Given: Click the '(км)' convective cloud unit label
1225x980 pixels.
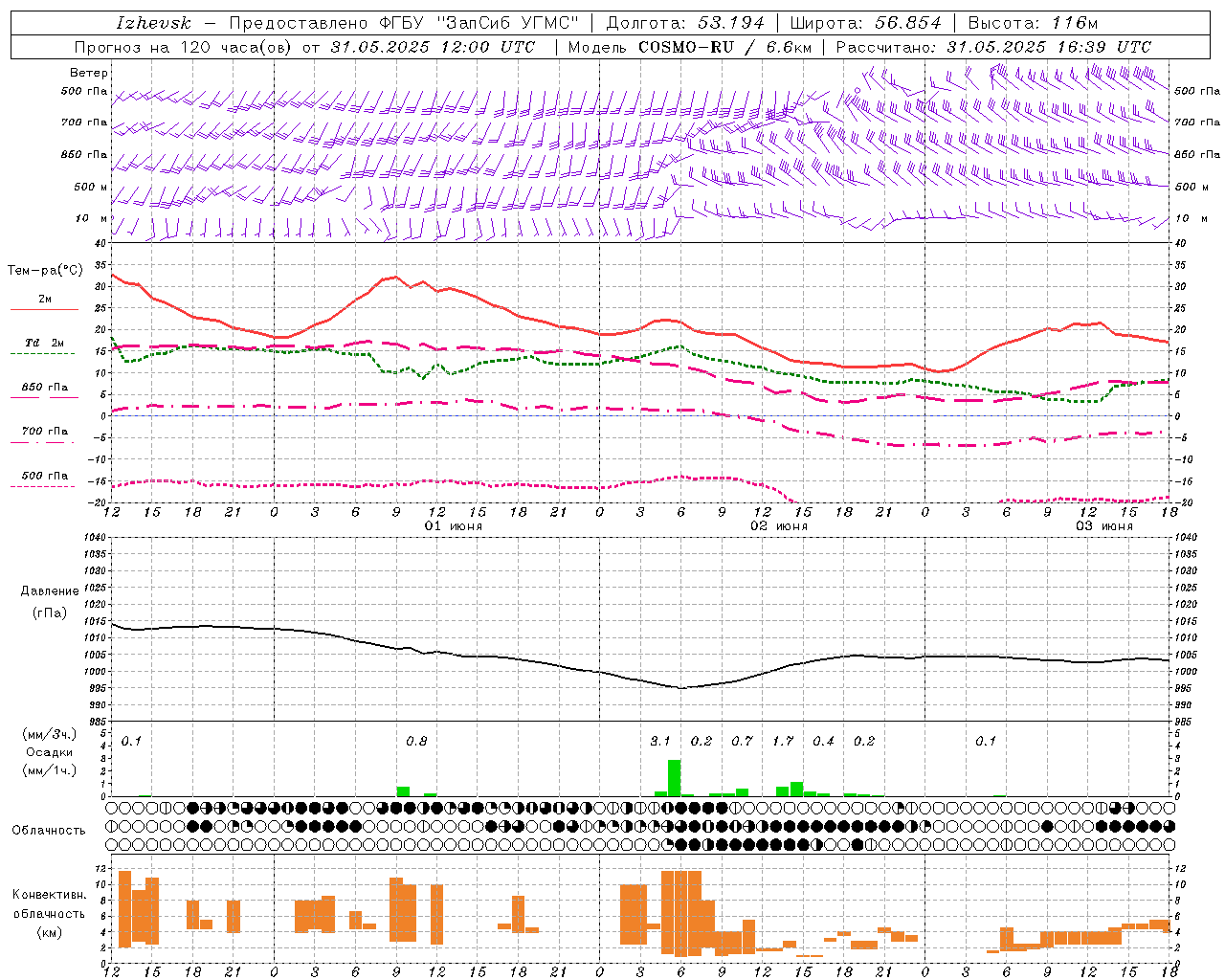Looking at the screenshot, I should 49,933.
